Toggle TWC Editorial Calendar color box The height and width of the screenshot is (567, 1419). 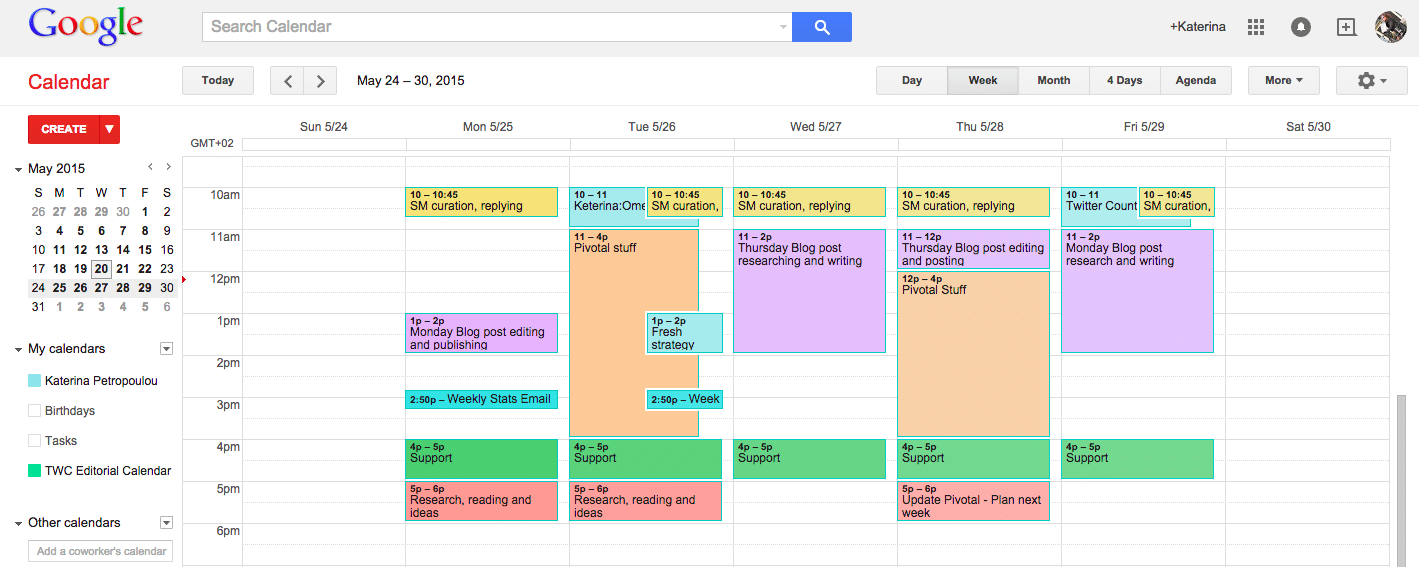(x=35, y=471)
